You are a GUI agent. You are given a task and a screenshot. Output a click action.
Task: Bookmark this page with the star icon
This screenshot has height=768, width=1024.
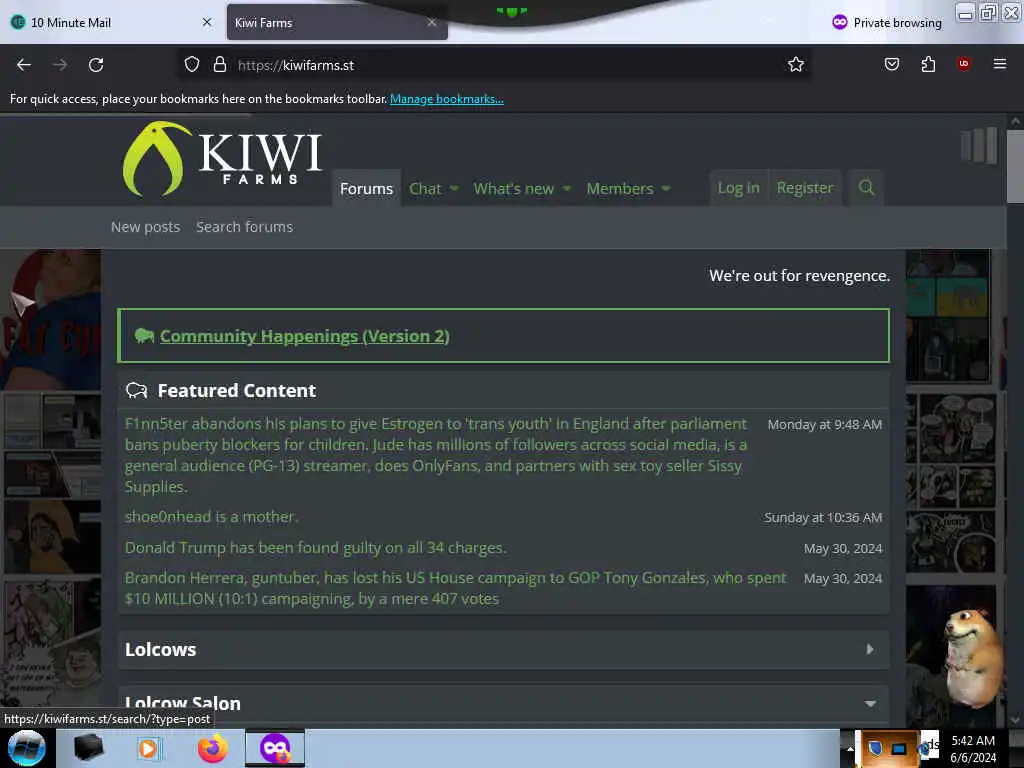(x=795, y=65)
